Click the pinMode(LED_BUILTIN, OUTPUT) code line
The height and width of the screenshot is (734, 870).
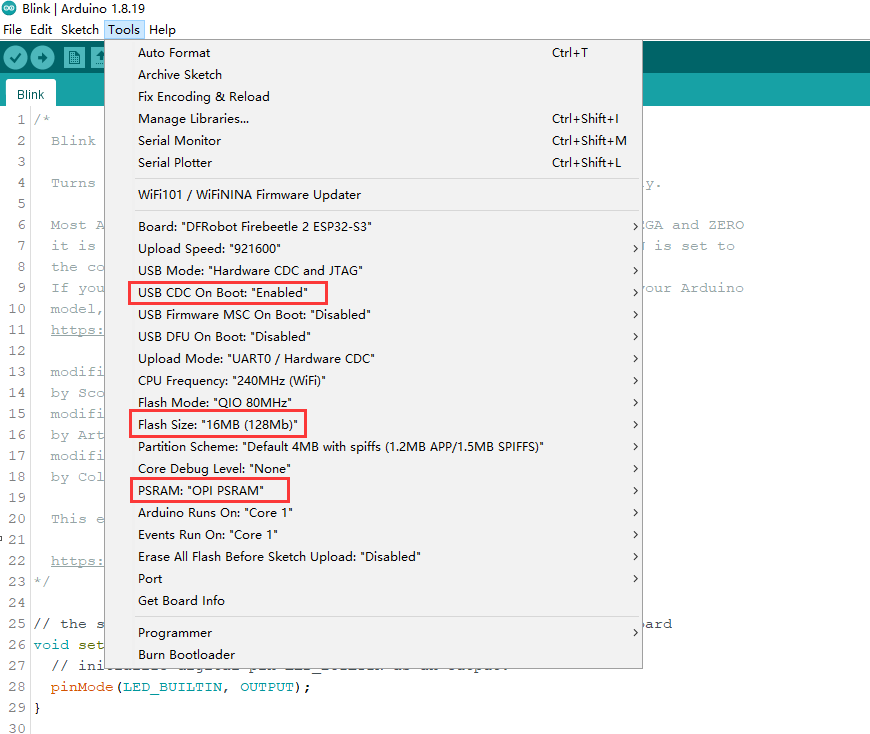(x=180, y=687)
